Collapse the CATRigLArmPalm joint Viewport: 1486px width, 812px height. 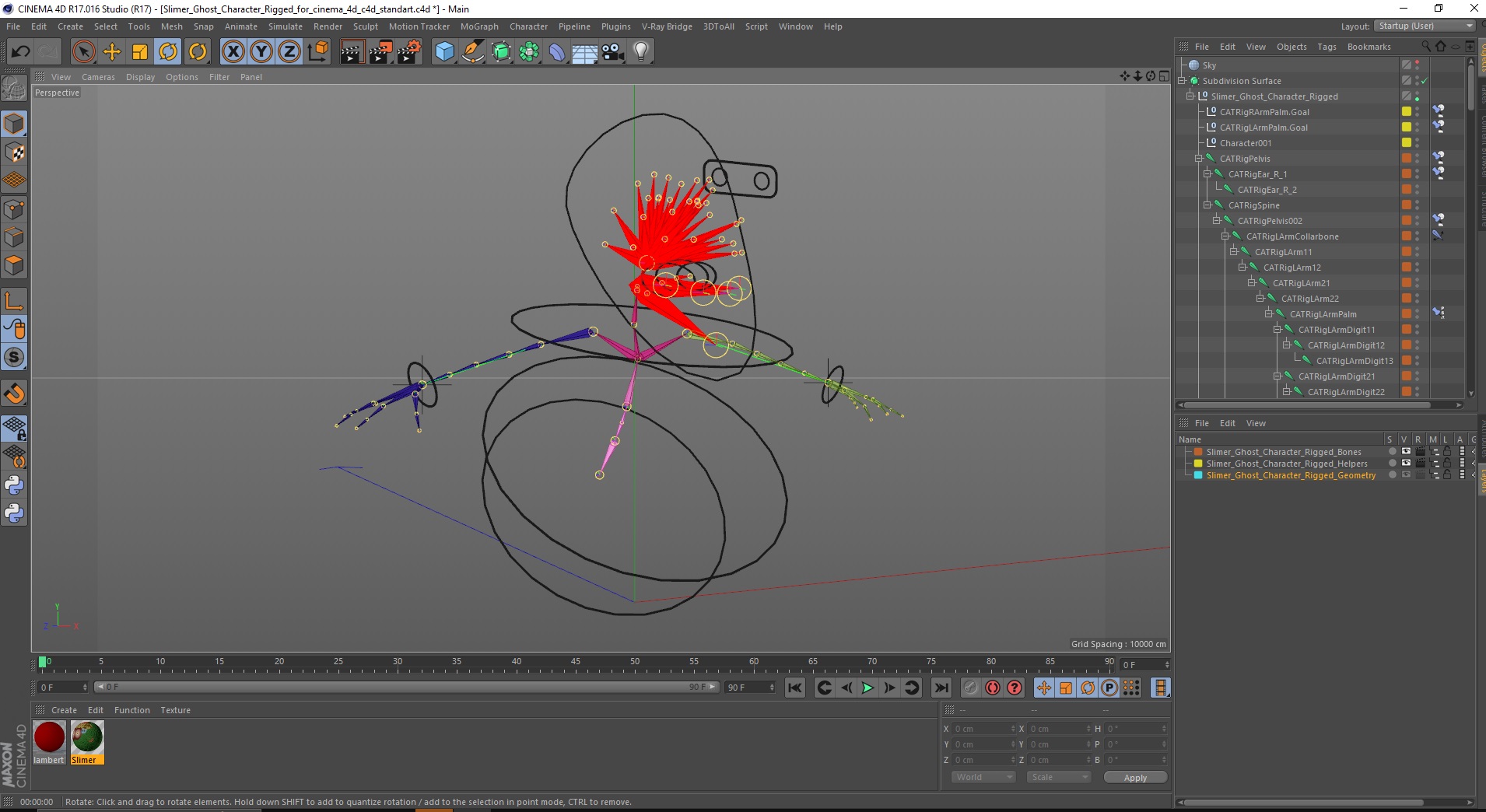point(1269,314)
